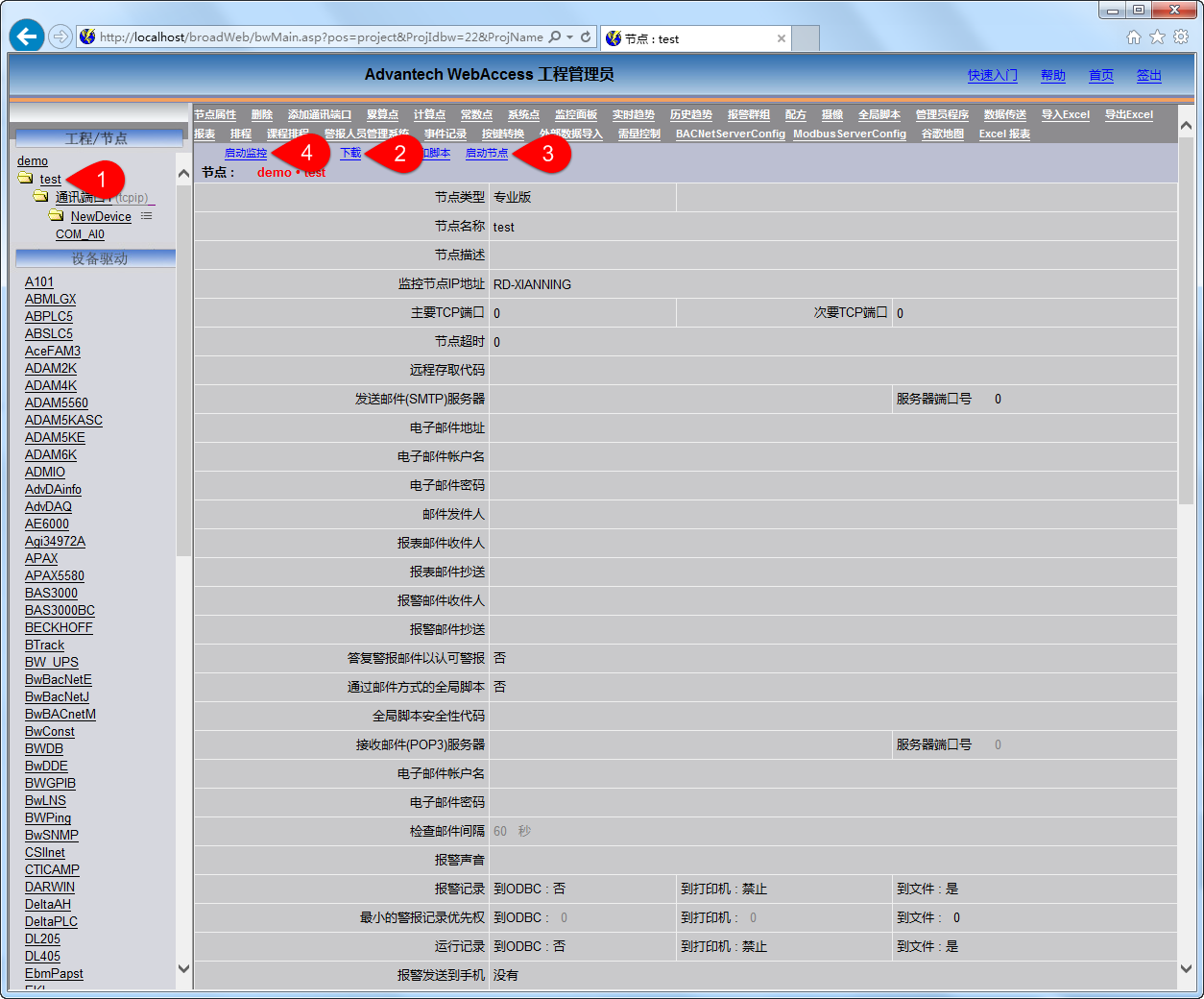Screen dimensions: 1204x999
Task: Open the favorites star icon
Action: [1157, 37]
